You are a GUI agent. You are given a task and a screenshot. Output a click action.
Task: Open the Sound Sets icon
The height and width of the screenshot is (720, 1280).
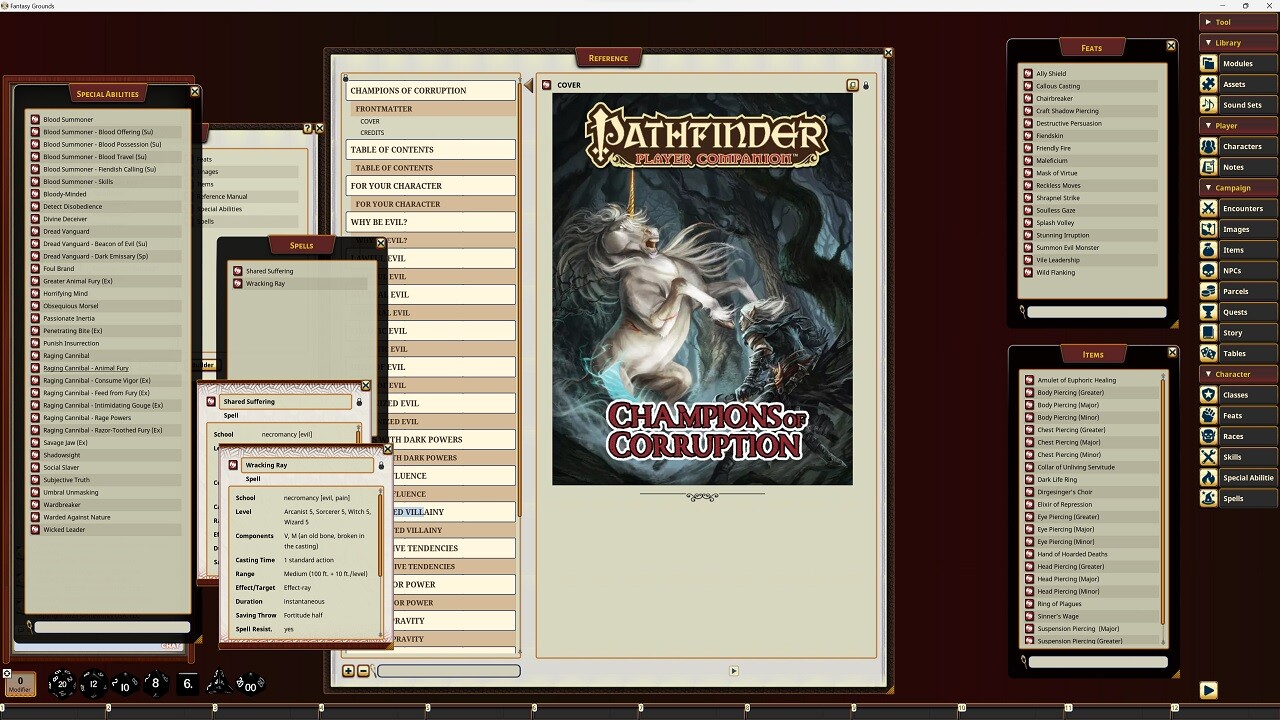coord(1209,104)
